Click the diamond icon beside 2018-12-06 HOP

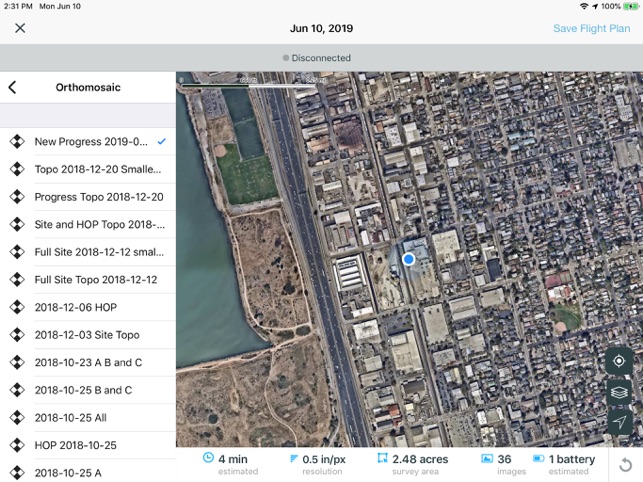coord(17,307)
